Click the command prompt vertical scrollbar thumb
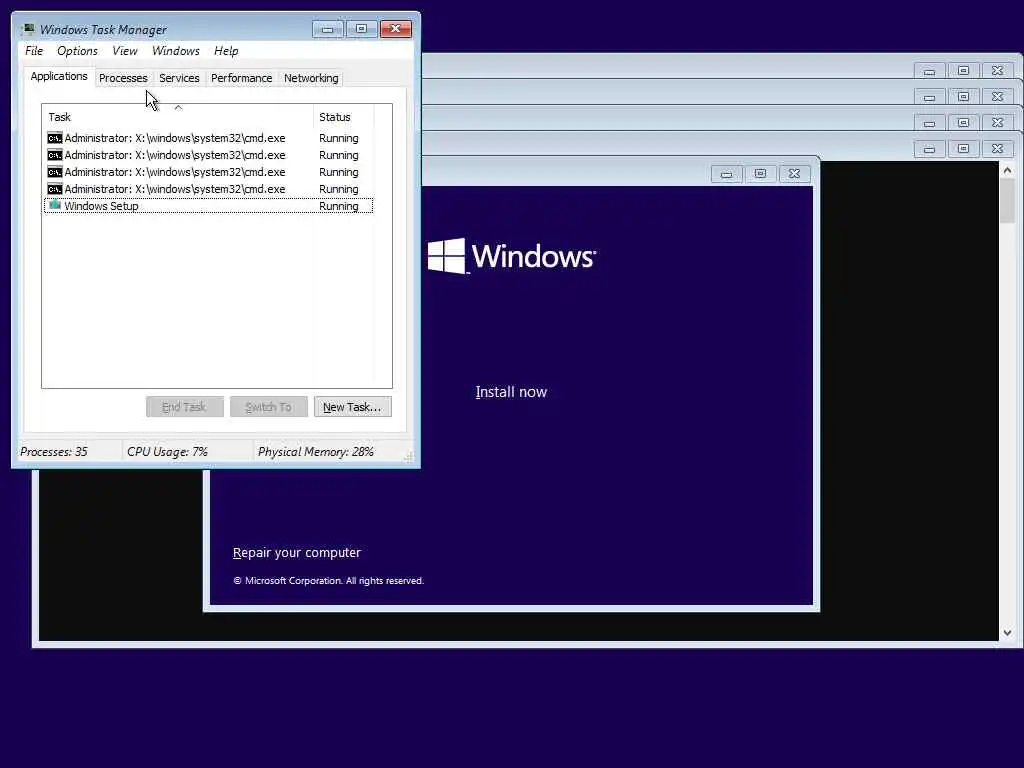The height and width of the screenshot is (768, 1024). pyautogui.click(x=1007, y=201)
